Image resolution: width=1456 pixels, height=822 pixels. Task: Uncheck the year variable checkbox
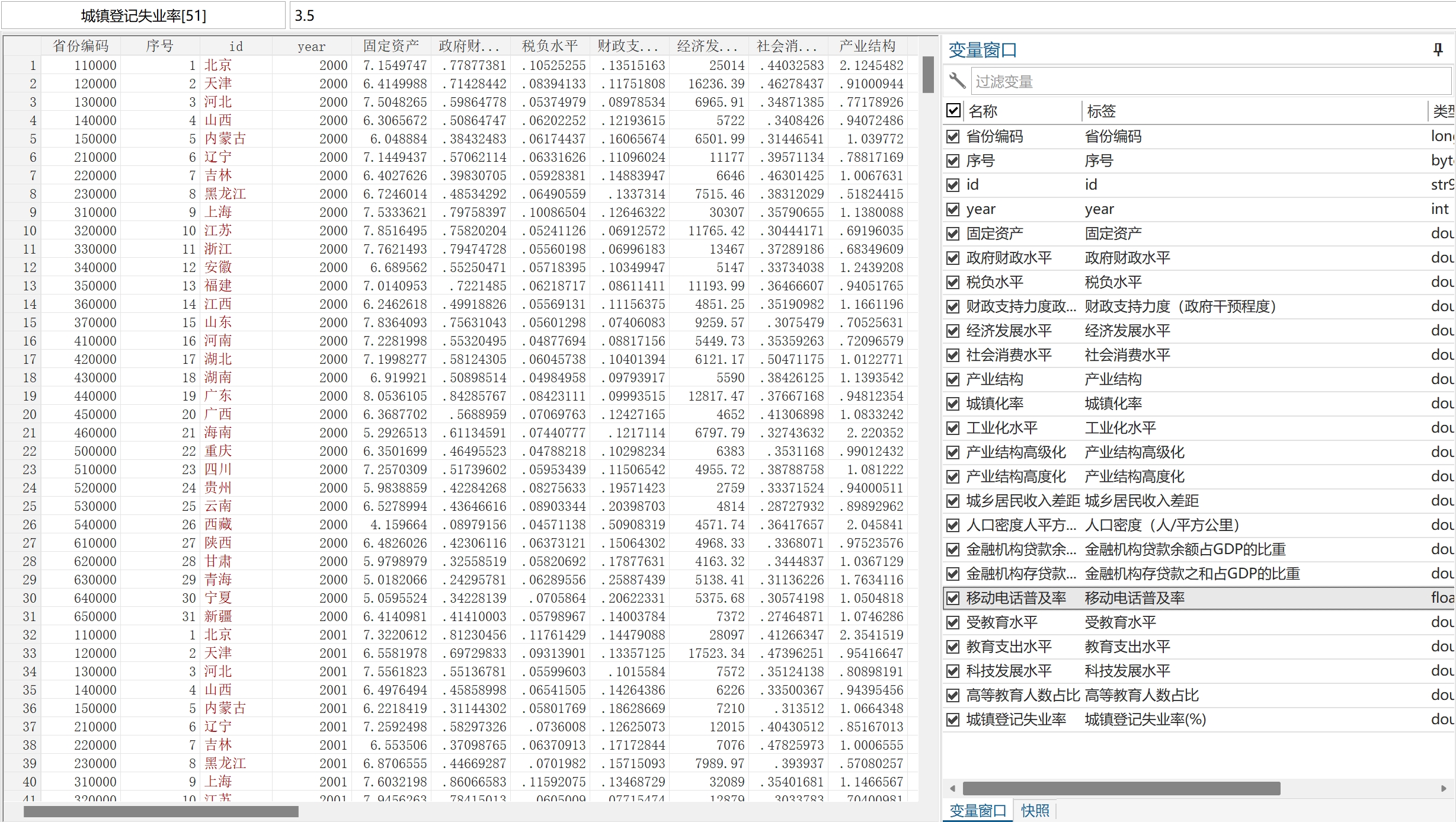953,209
